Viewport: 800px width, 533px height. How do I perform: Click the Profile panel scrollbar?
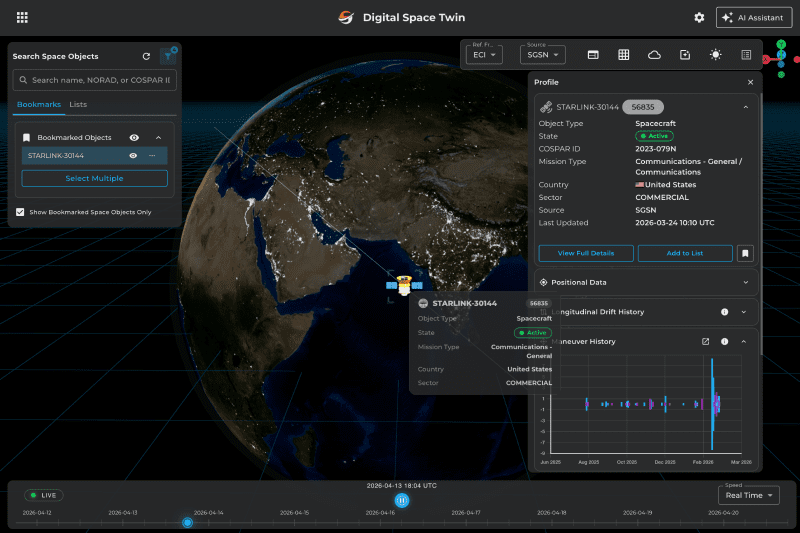(x=761, y=224)
